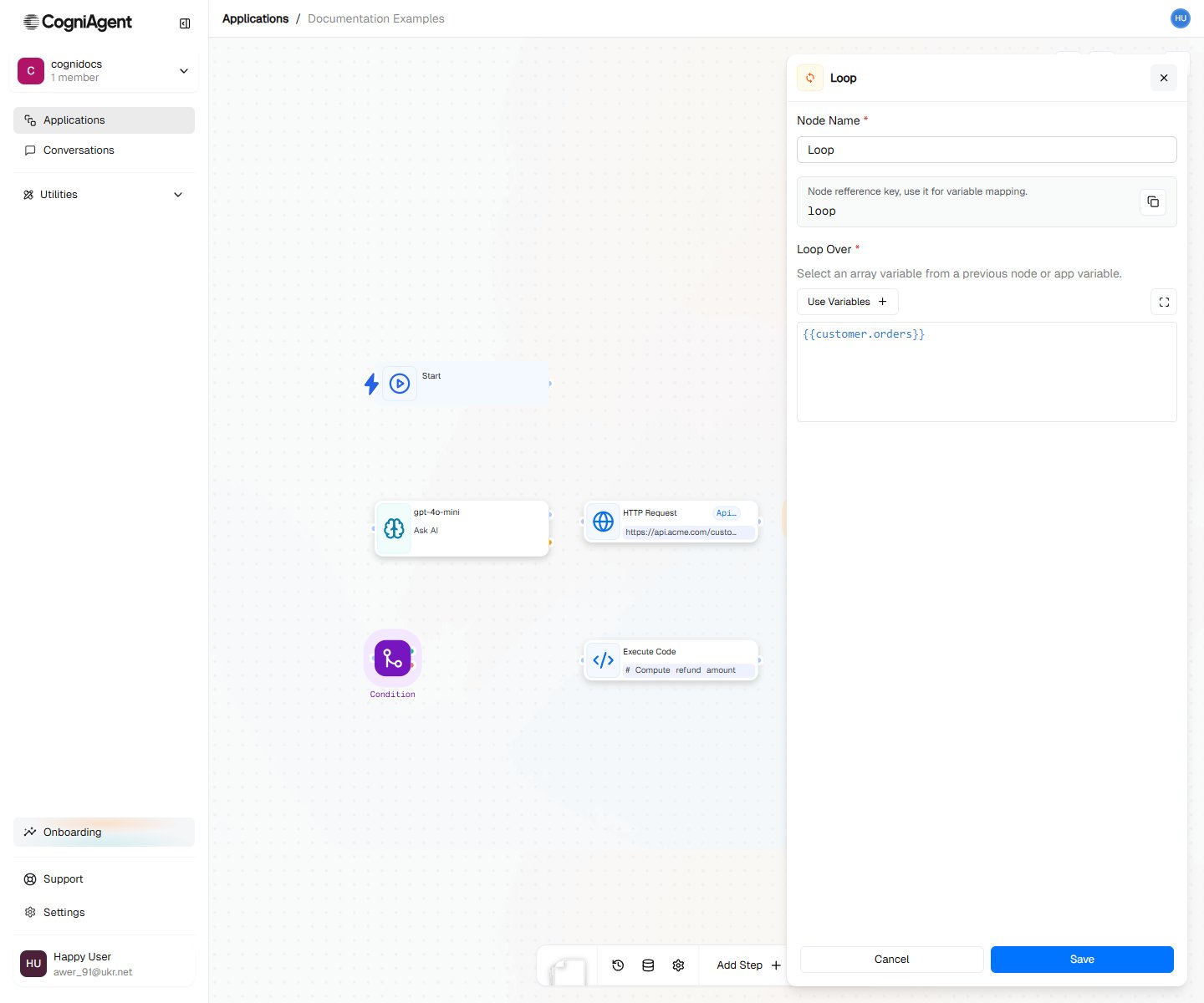The height and width of the screenshot is (1003, 1204).
Task: Expand the Loop Over editor to fullscreen
Action: (x=1164, y=302)
